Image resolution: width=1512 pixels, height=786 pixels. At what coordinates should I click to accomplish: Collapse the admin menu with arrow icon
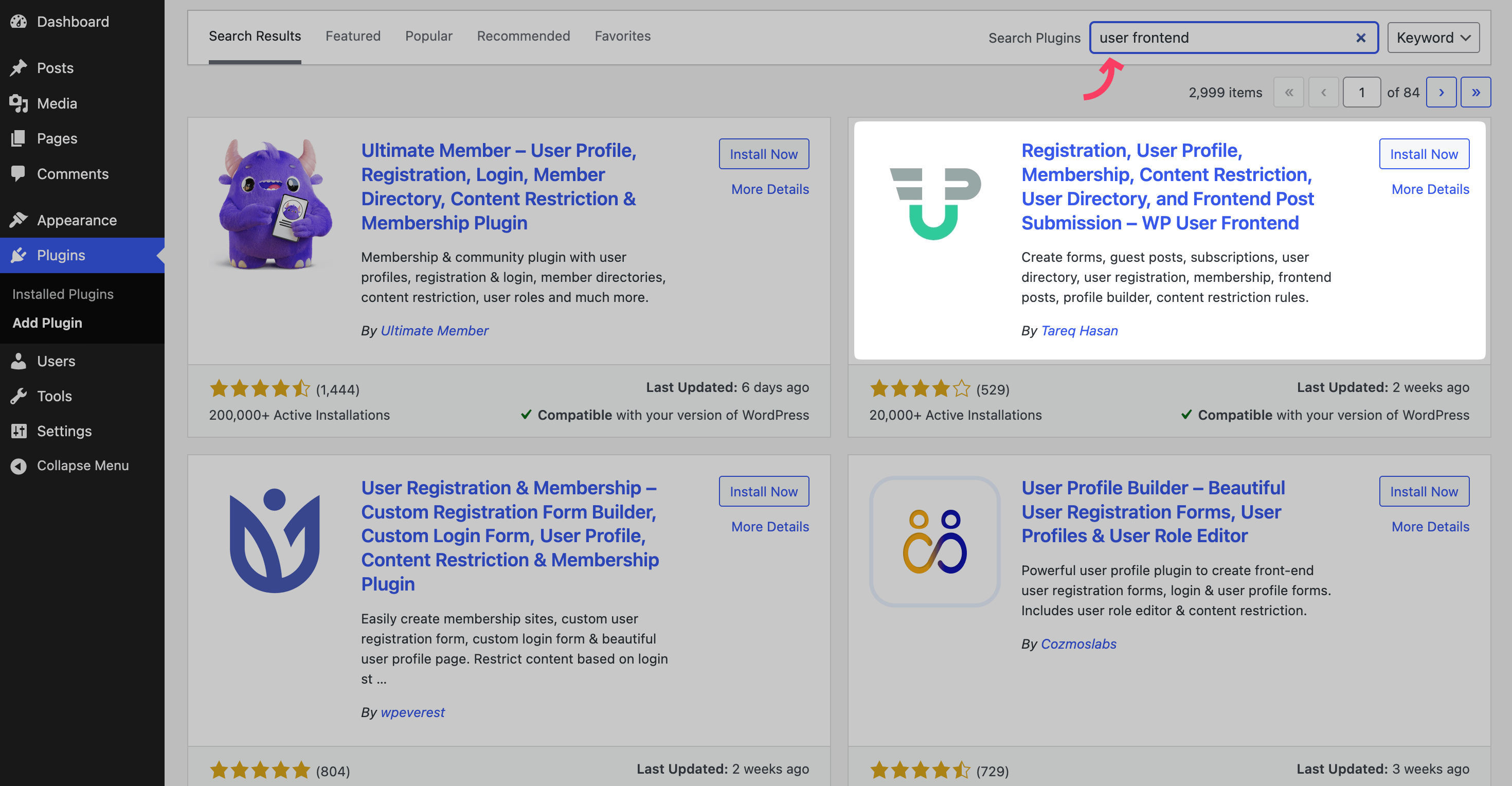(x=19, y=466)
